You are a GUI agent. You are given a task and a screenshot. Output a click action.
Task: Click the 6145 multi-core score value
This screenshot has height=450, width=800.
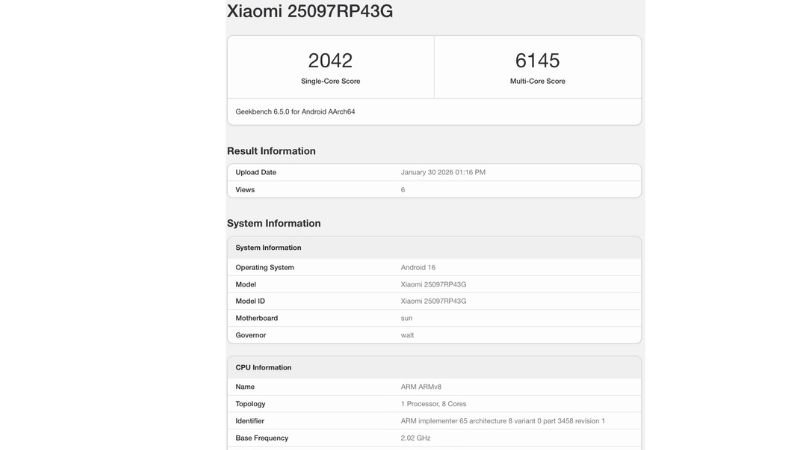click(x=537, y=61)
